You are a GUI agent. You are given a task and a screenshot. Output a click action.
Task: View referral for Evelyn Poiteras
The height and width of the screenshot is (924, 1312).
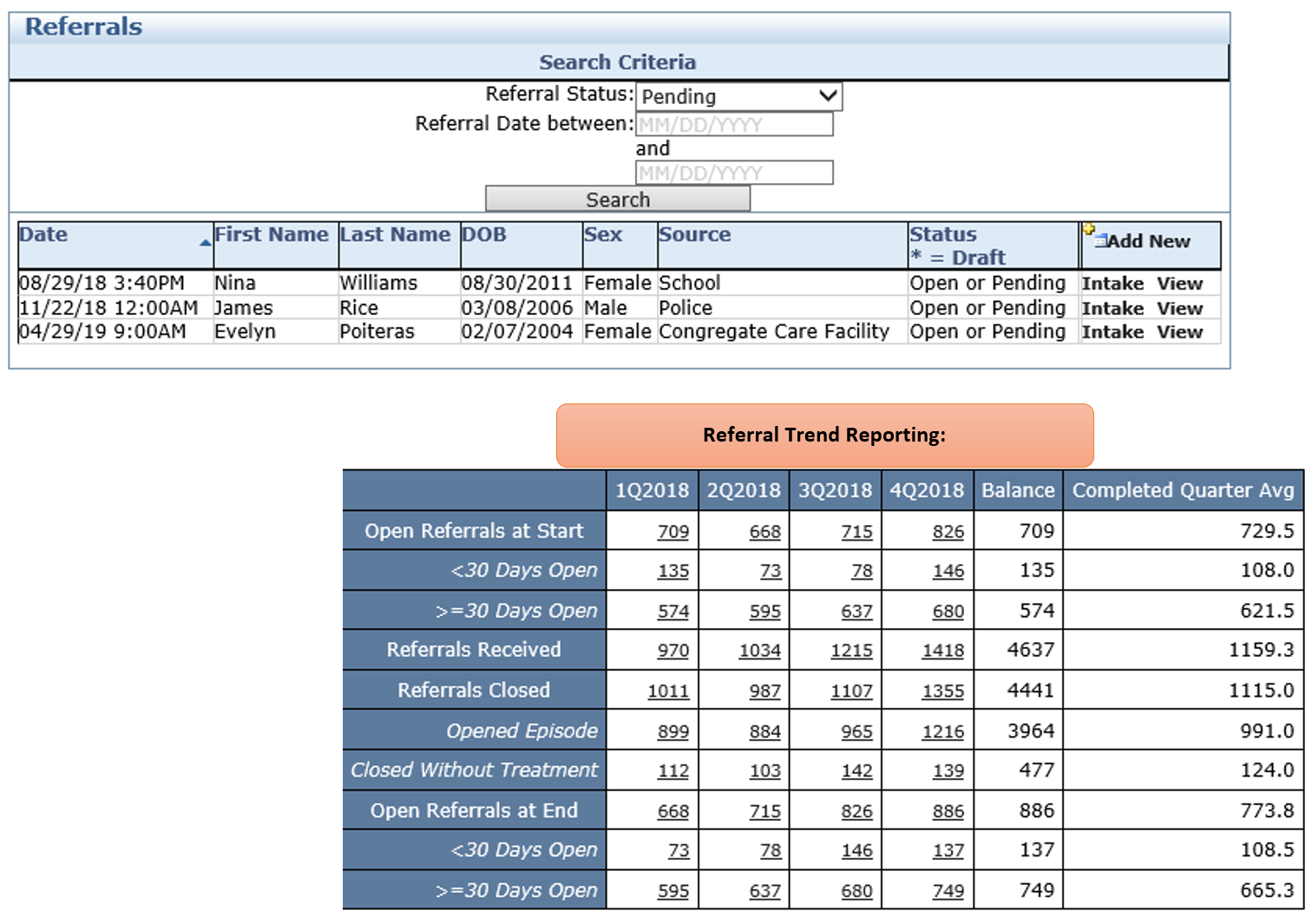[x=1179, y=331]
